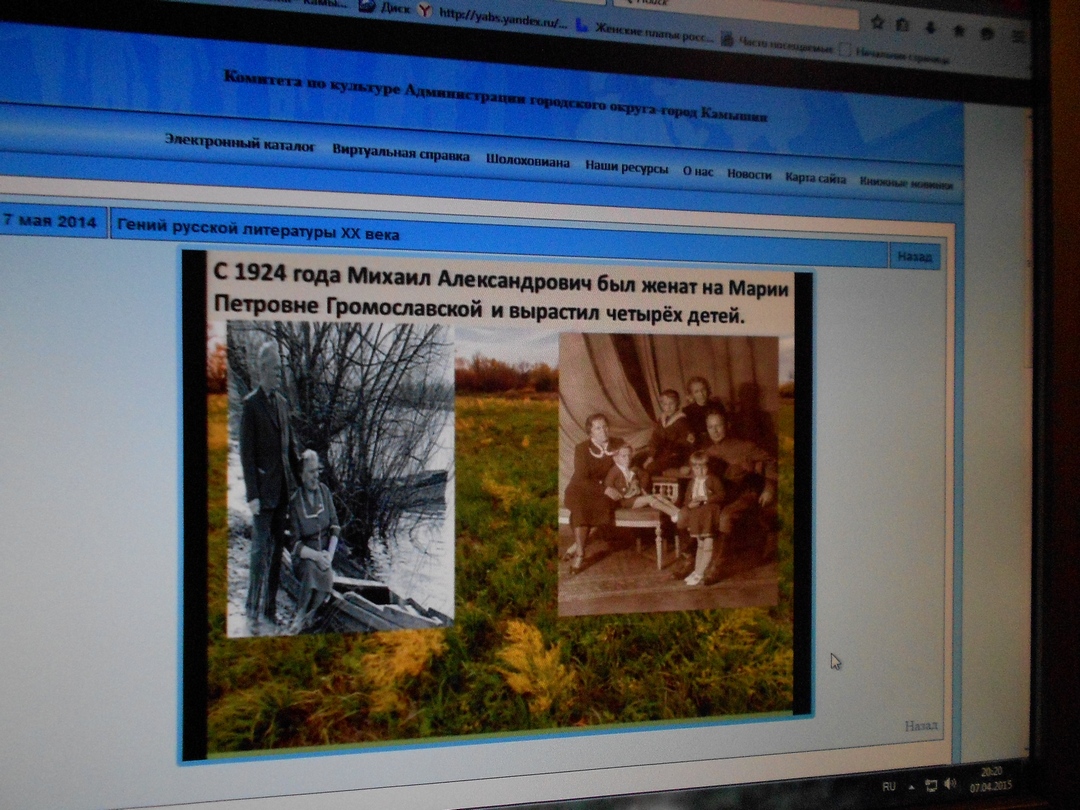Screen dimensions: 1080x810
Task: Click the date 7 мая 2014
Action: pos(49,221)
